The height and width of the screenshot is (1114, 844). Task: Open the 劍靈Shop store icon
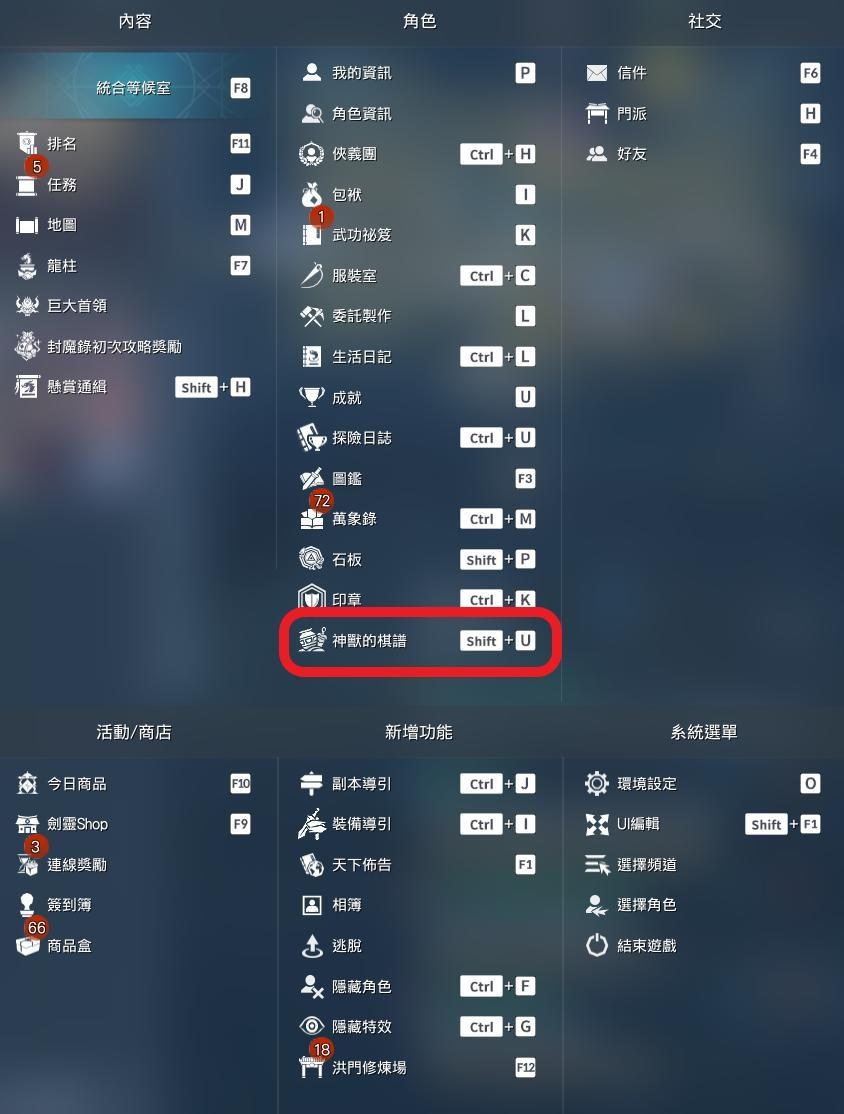(x=27, y=824)
